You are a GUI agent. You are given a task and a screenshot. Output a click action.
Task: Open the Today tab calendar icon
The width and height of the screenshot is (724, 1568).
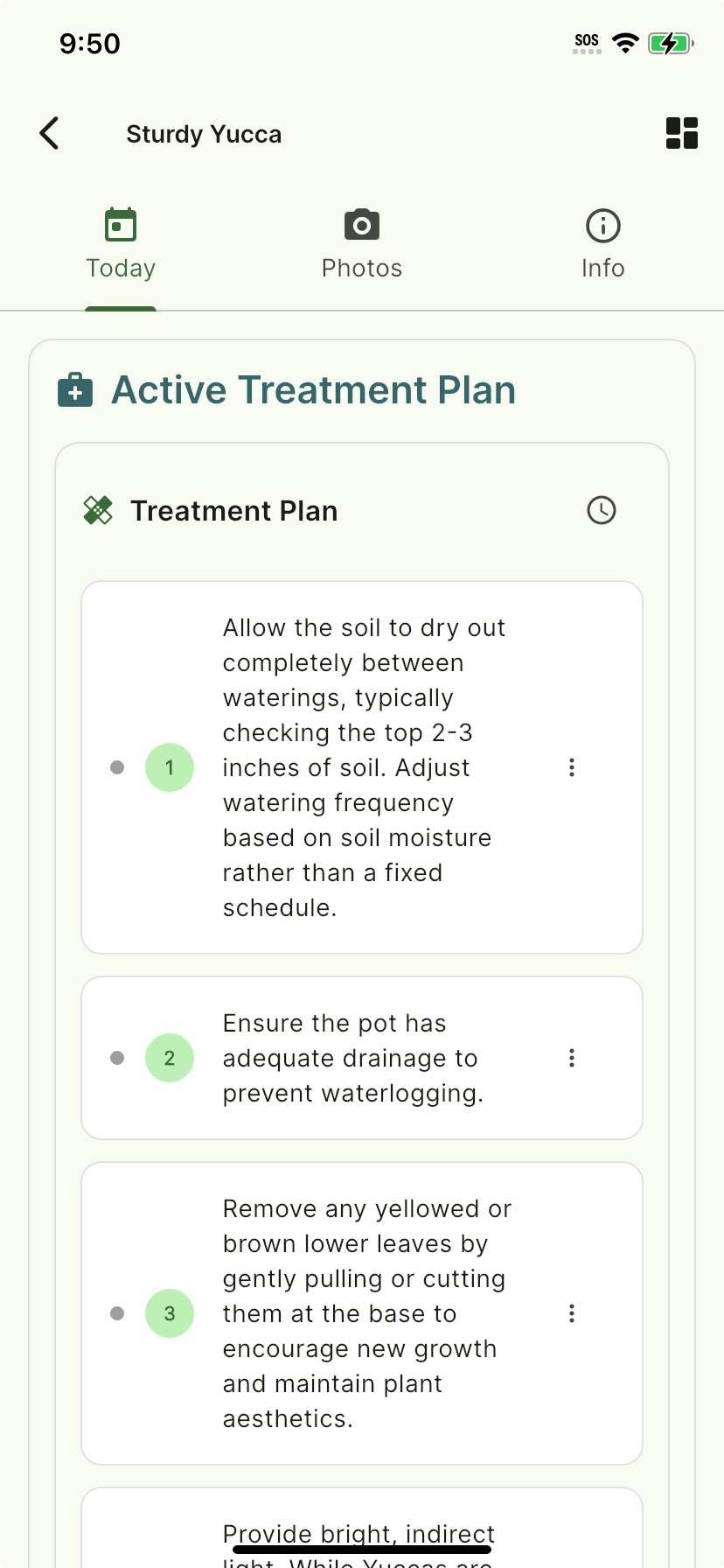(121, 225)
